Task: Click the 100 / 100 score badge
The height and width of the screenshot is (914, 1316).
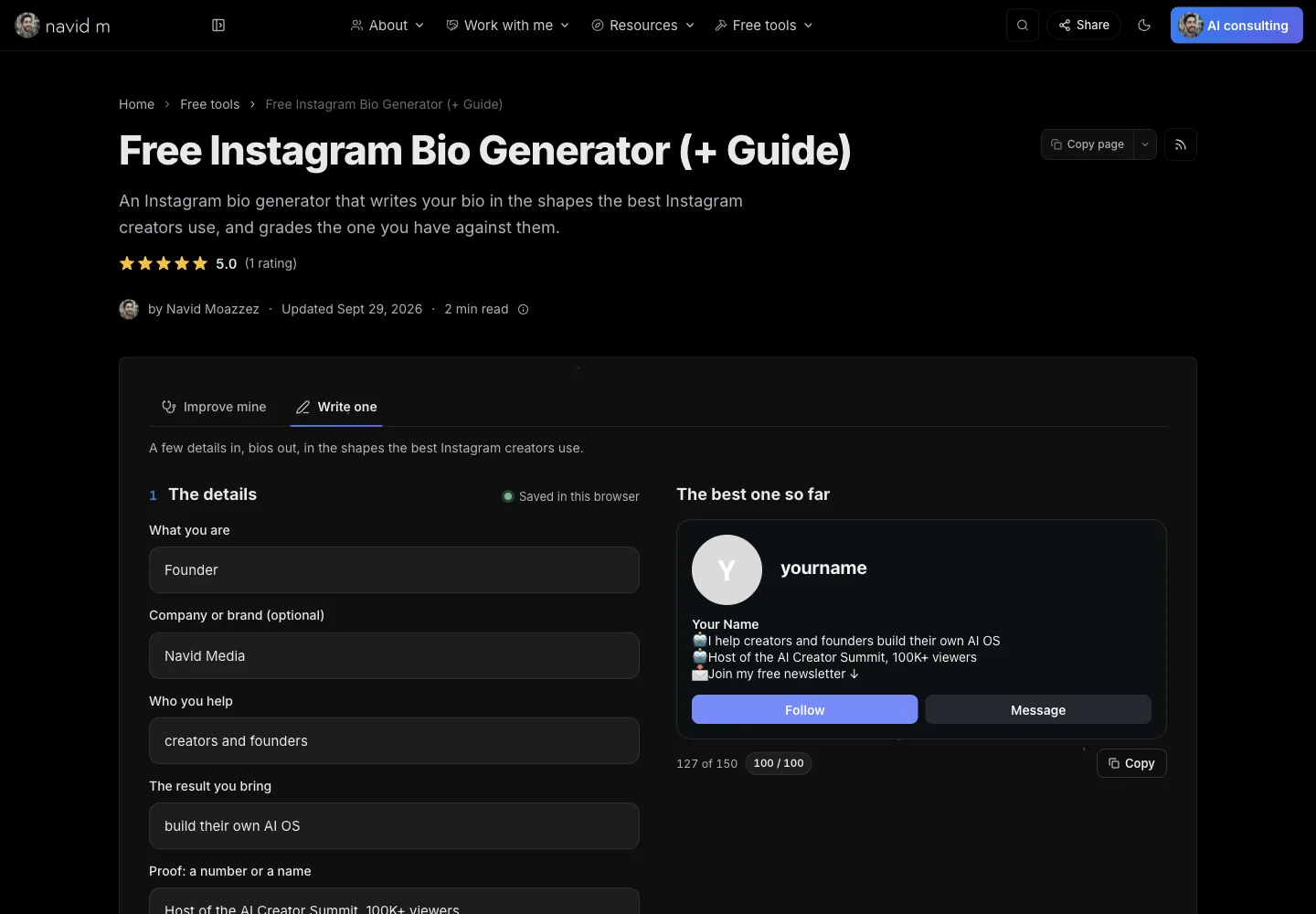Action: (x=779, y=763)
